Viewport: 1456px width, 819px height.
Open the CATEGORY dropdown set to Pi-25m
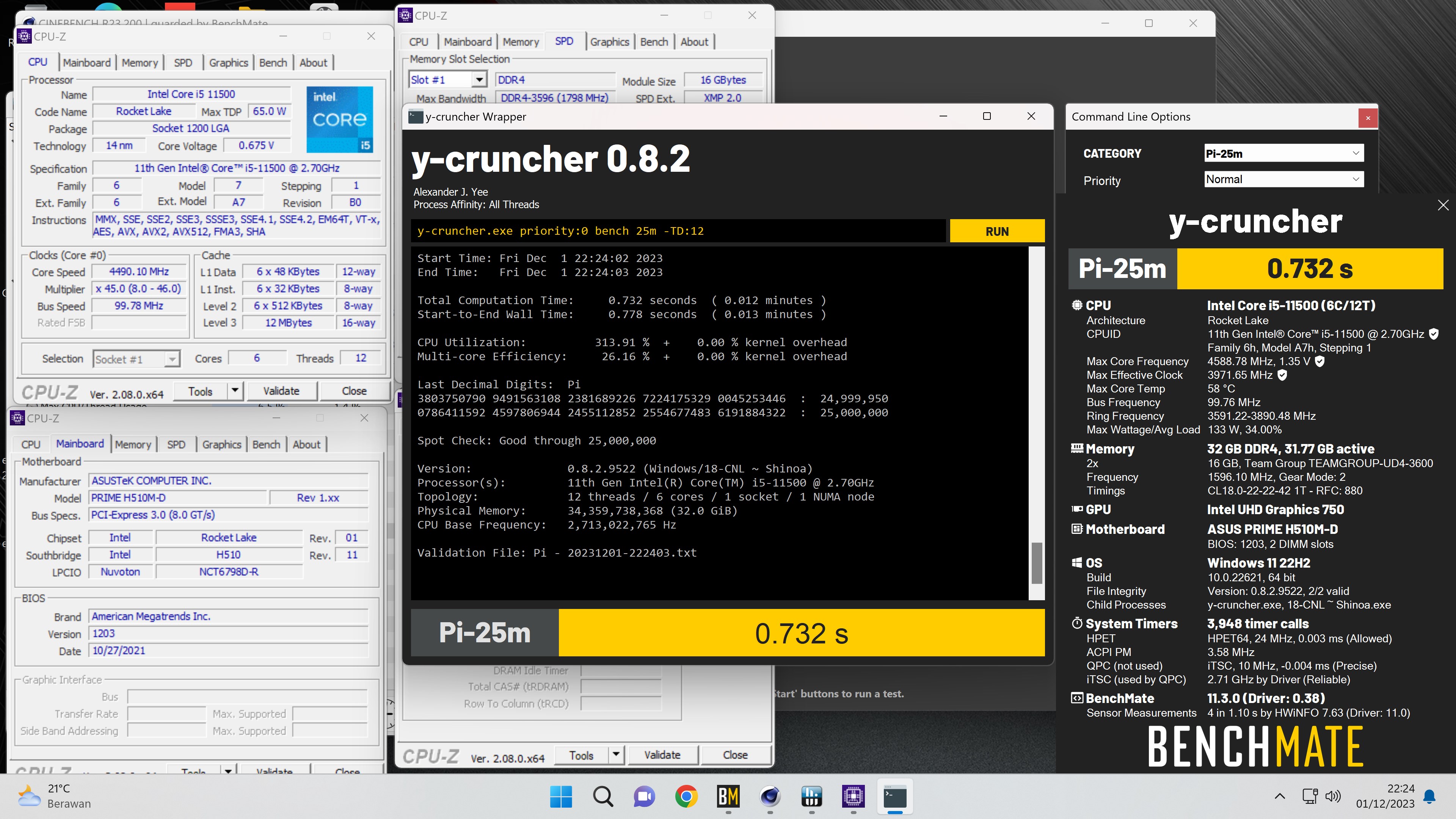click(1283, 153)
